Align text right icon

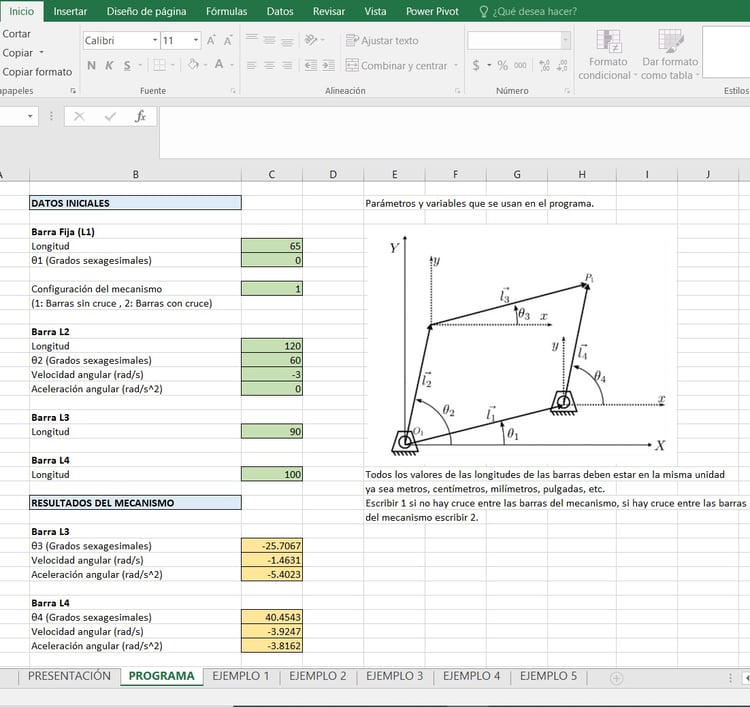click(x=287, y=66)
